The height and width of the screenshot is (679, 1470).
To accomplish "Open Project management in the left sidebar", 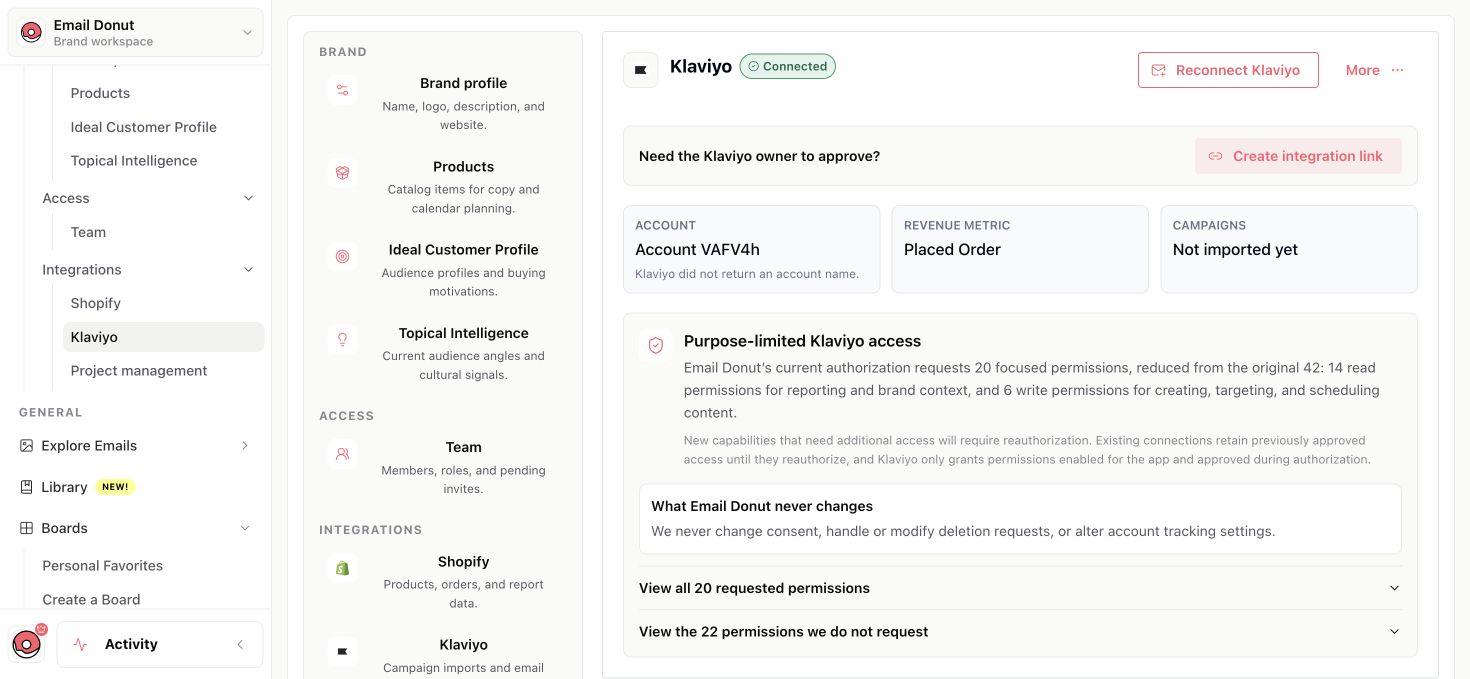I will pyautogui.click(x=139, y=371).
